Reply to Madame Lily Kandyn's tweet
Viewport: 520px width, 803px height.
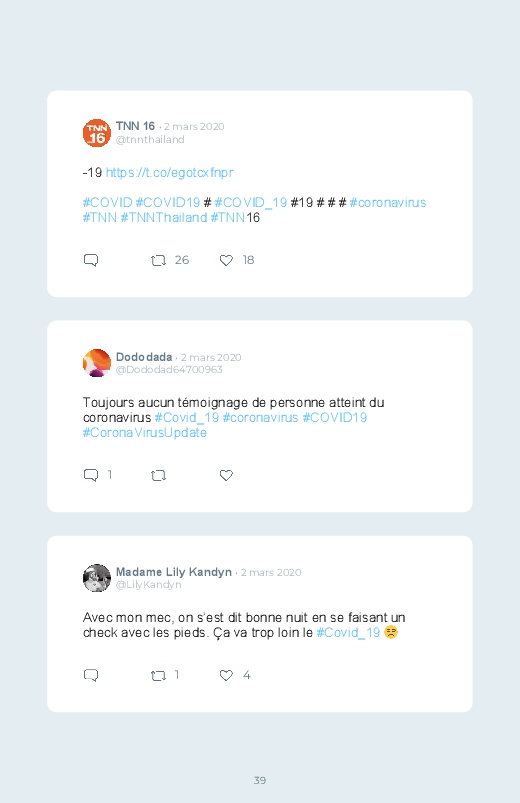click(91, 675)
